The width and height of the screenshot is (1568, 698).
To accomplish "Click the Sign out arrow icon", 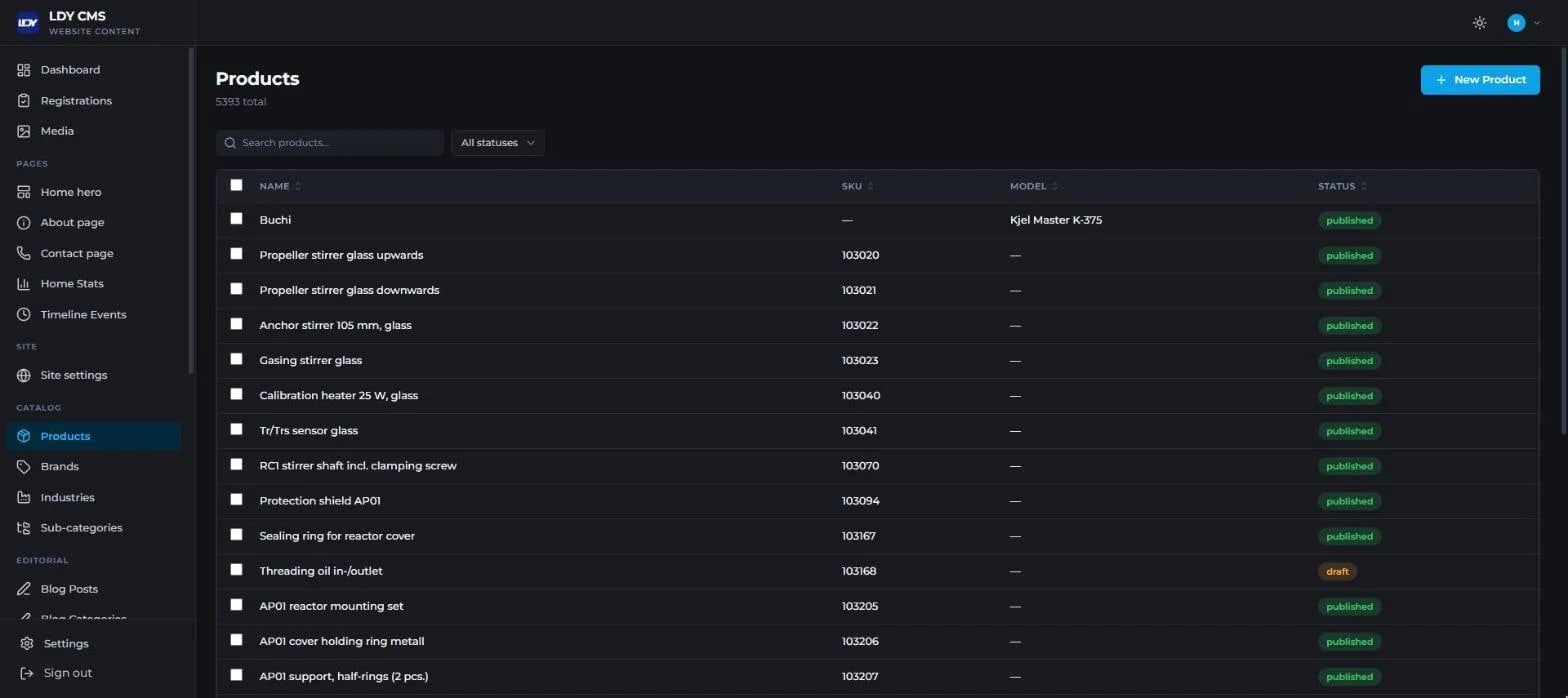I will tap(27, 673).
